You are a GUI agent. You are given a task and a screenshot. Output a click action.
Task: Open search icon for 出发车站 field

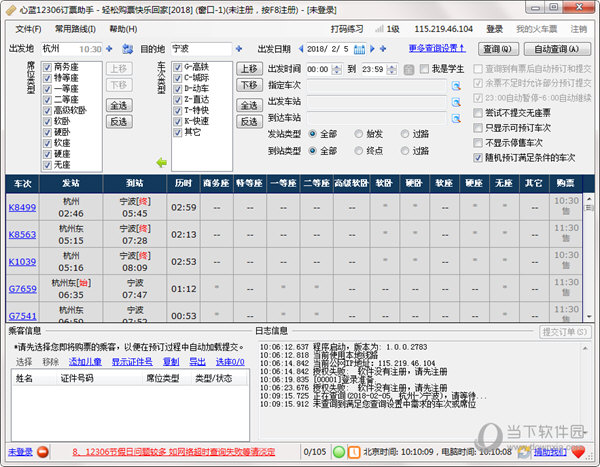456,102
